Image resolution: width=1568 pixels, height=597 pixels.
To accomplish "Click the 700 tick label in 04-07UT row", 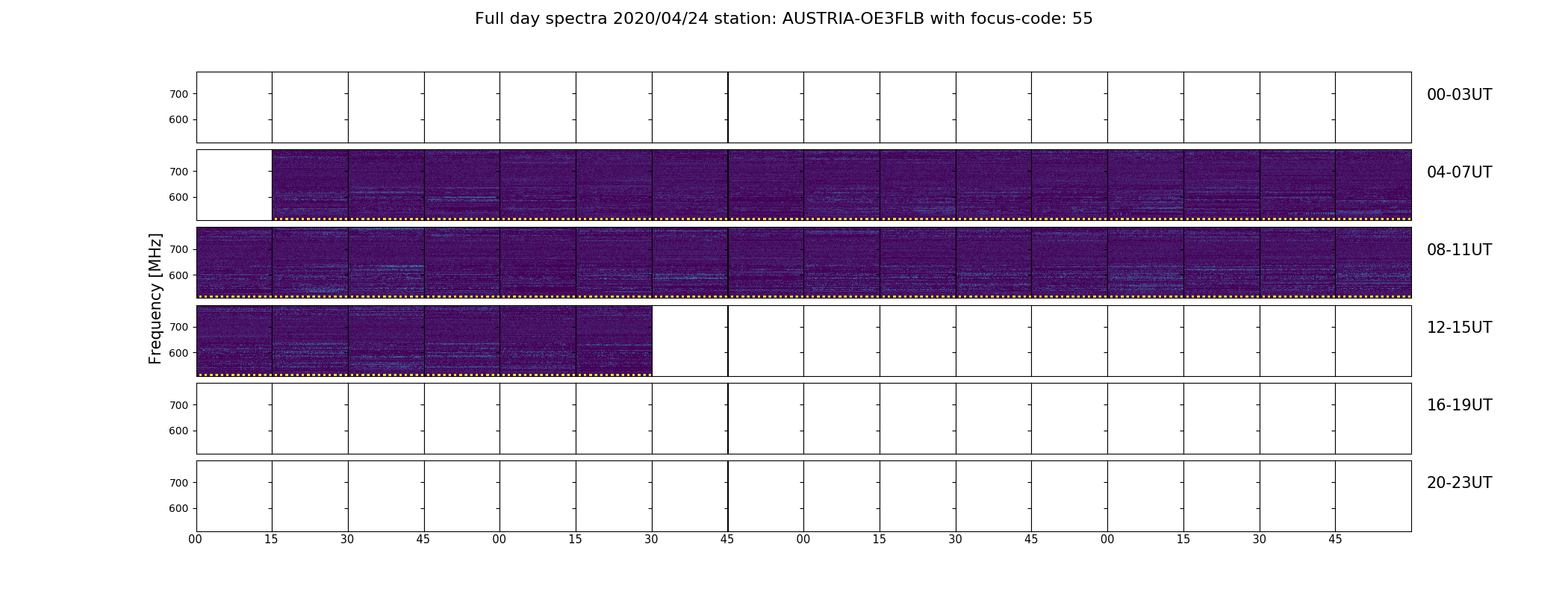I will click(178, 172).
